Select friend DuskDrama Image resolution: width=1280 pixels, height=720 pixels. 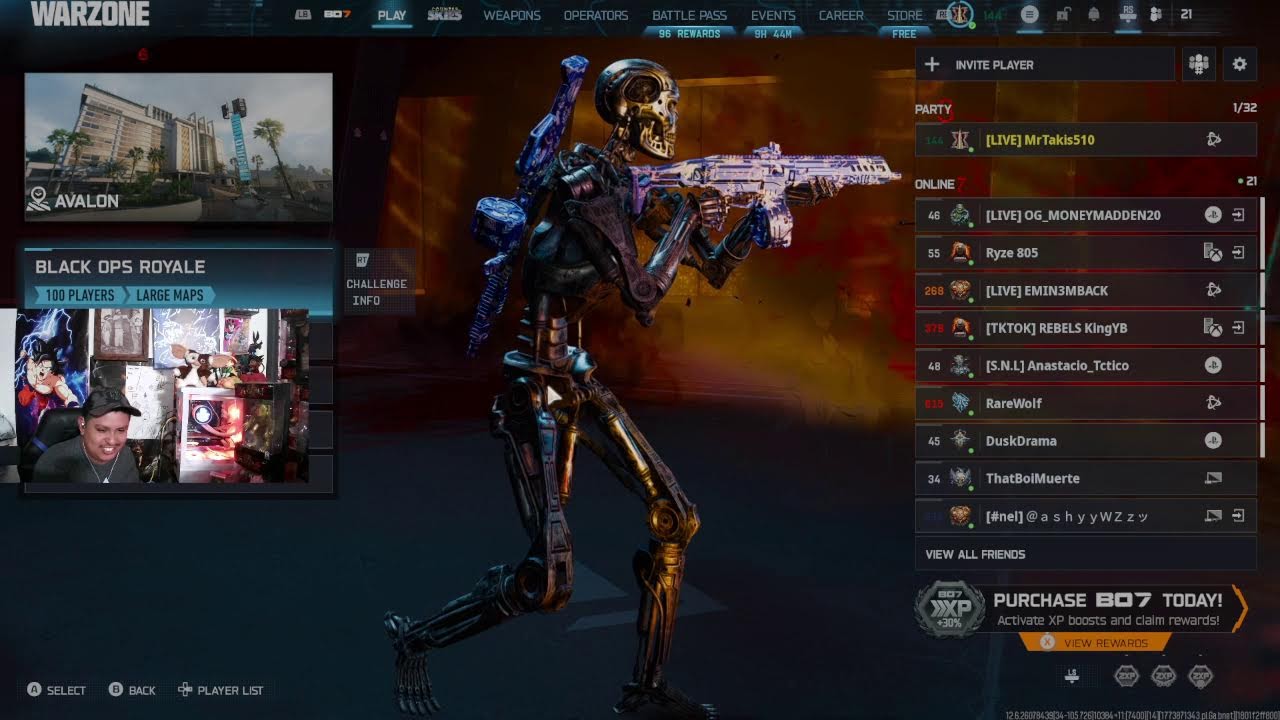[1085, 441]
